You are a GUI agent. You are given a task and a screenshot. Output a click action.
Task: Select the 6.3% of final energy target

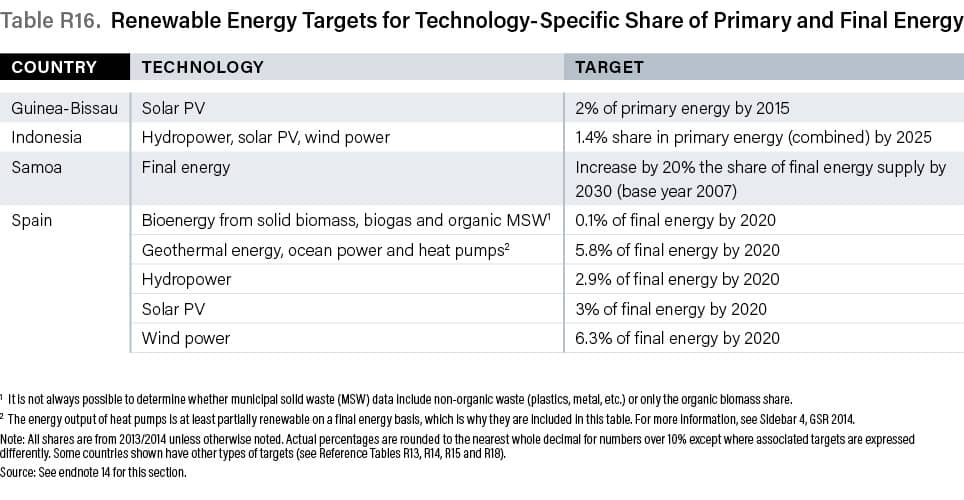(x=675, y=338)
